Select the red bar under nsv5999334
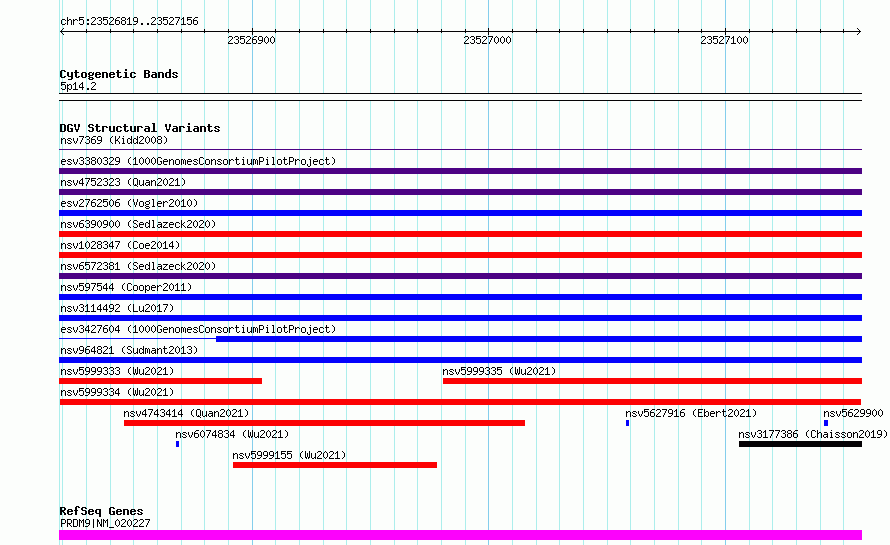The height and width of the screenshot is (545, 890). tap(460, 402)
